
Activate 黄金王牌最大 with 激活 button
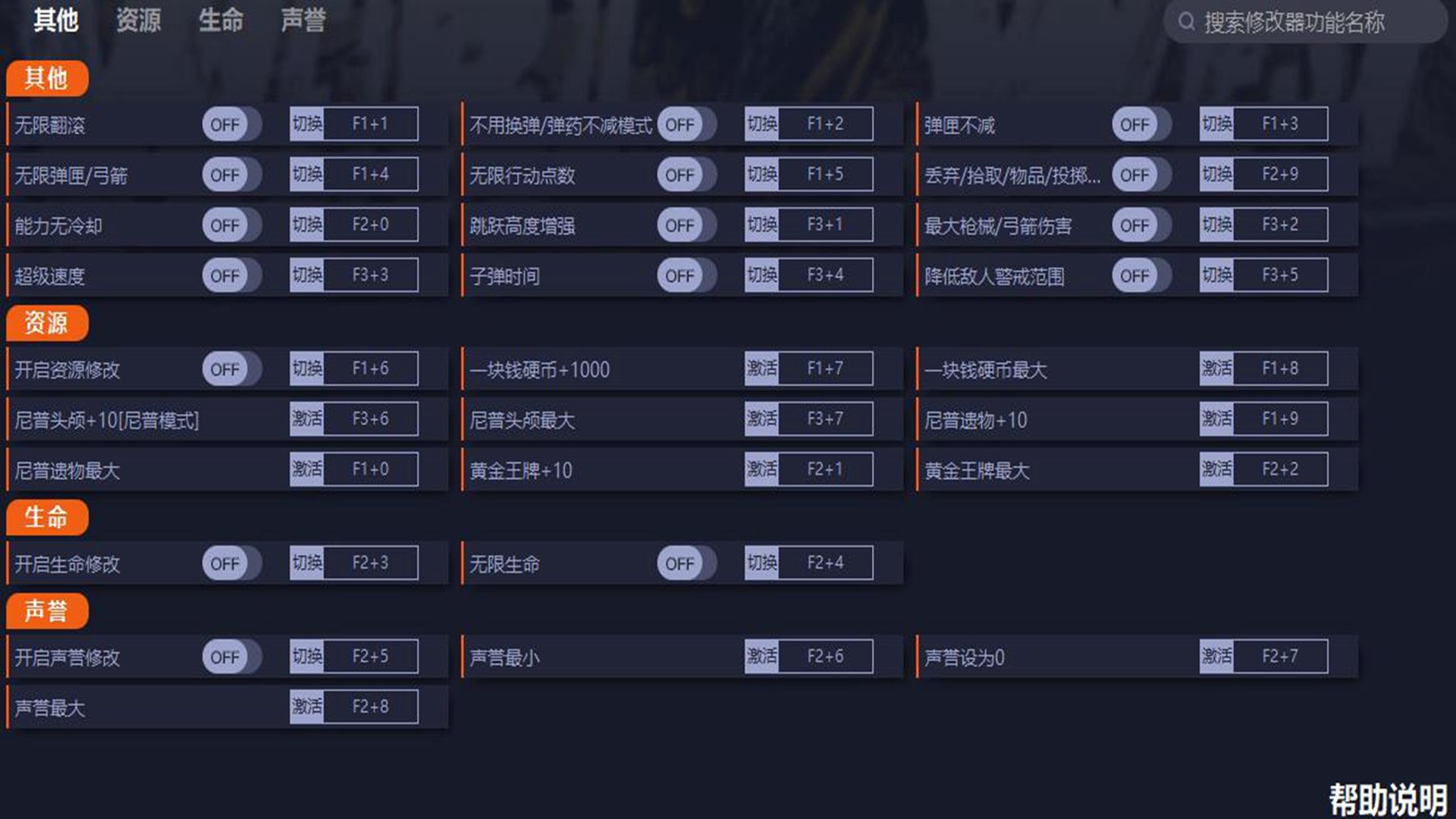point(1216,469)
